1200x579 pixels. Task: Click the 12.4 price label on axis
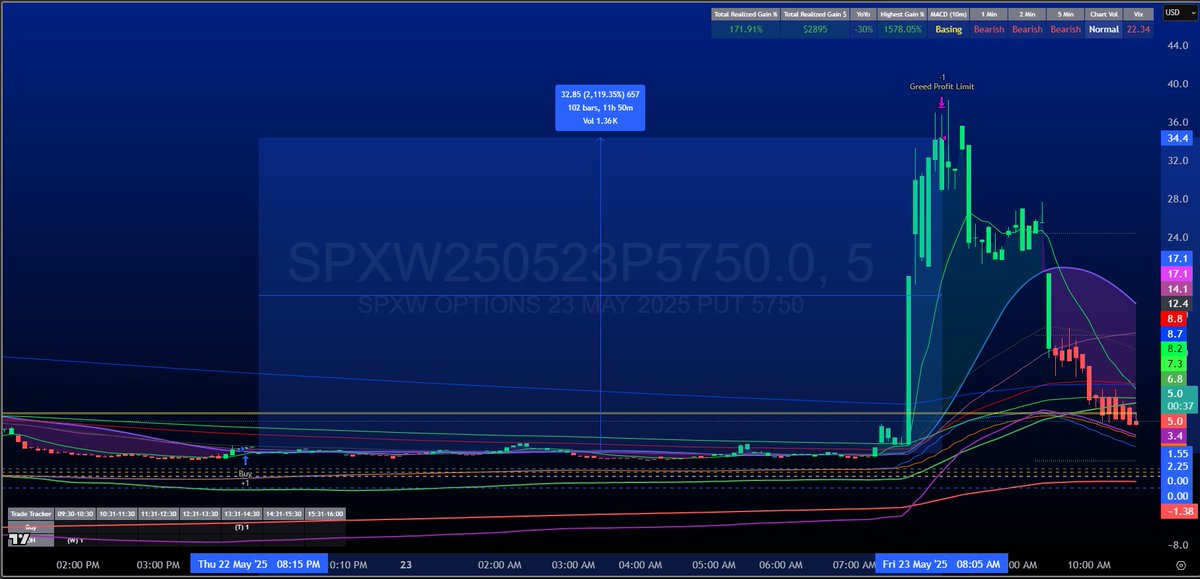click(1176, 303)
